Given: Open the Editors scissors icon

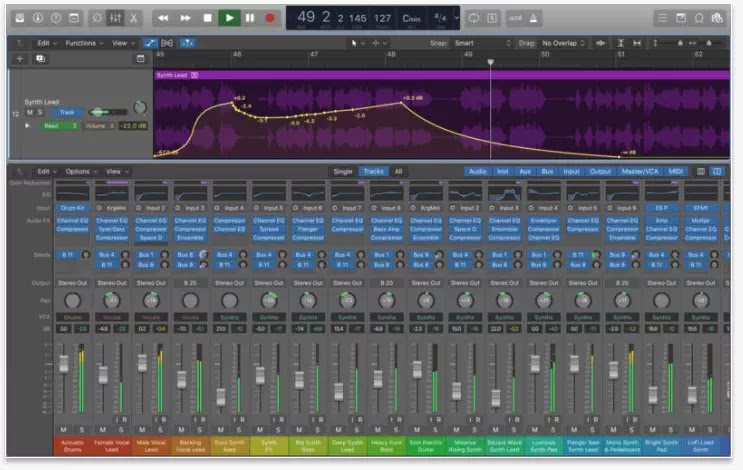Looking at the screenshot, I should pos(134,18).
